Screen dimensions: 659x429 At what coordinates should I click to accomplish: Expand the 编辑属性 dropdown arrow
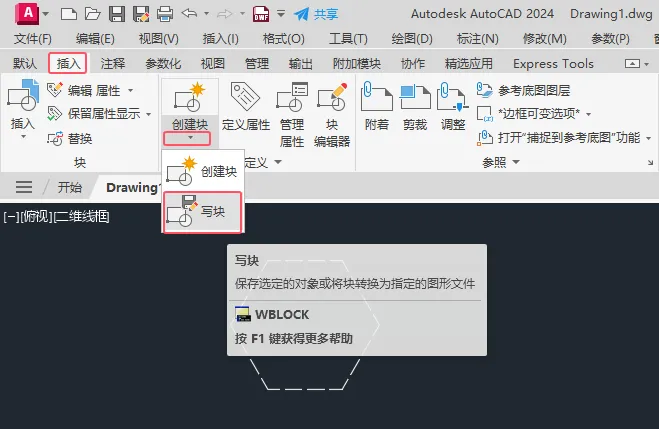(131, 90)
